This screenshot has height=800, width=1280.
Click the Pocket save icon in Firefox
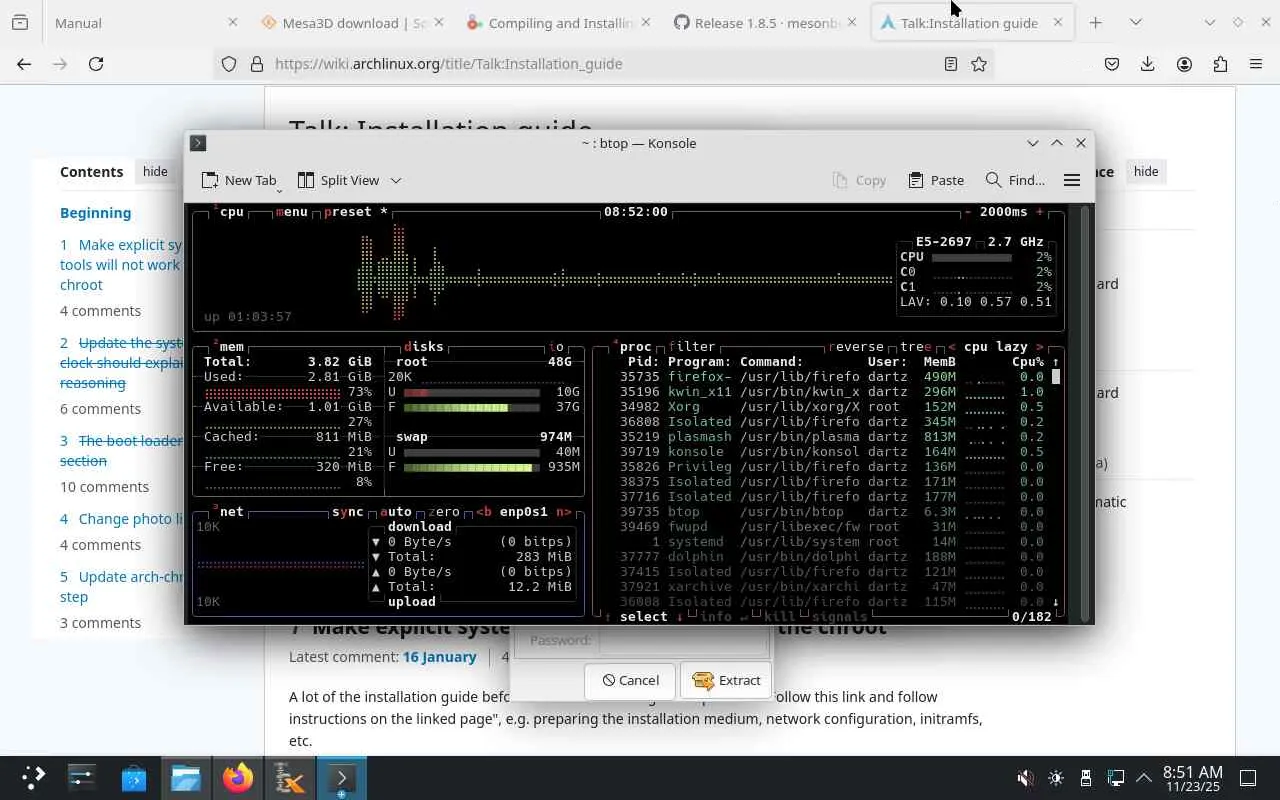pyautogui.click(x=1111, y=64)
